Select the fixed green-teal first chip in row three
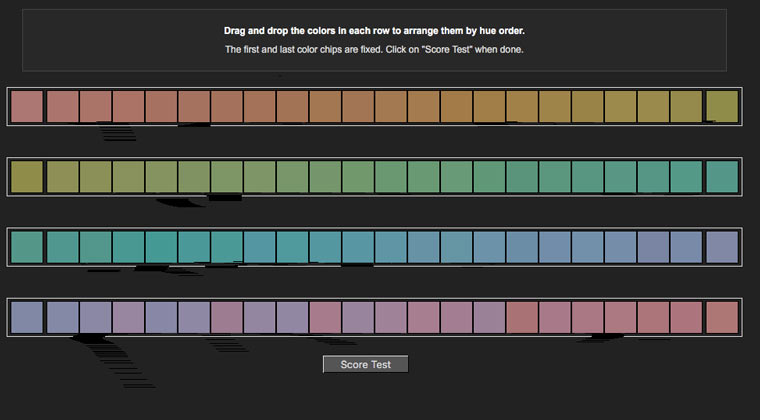Image resolution: width=760 pixels, height=420 pixels. click(27, 247)
